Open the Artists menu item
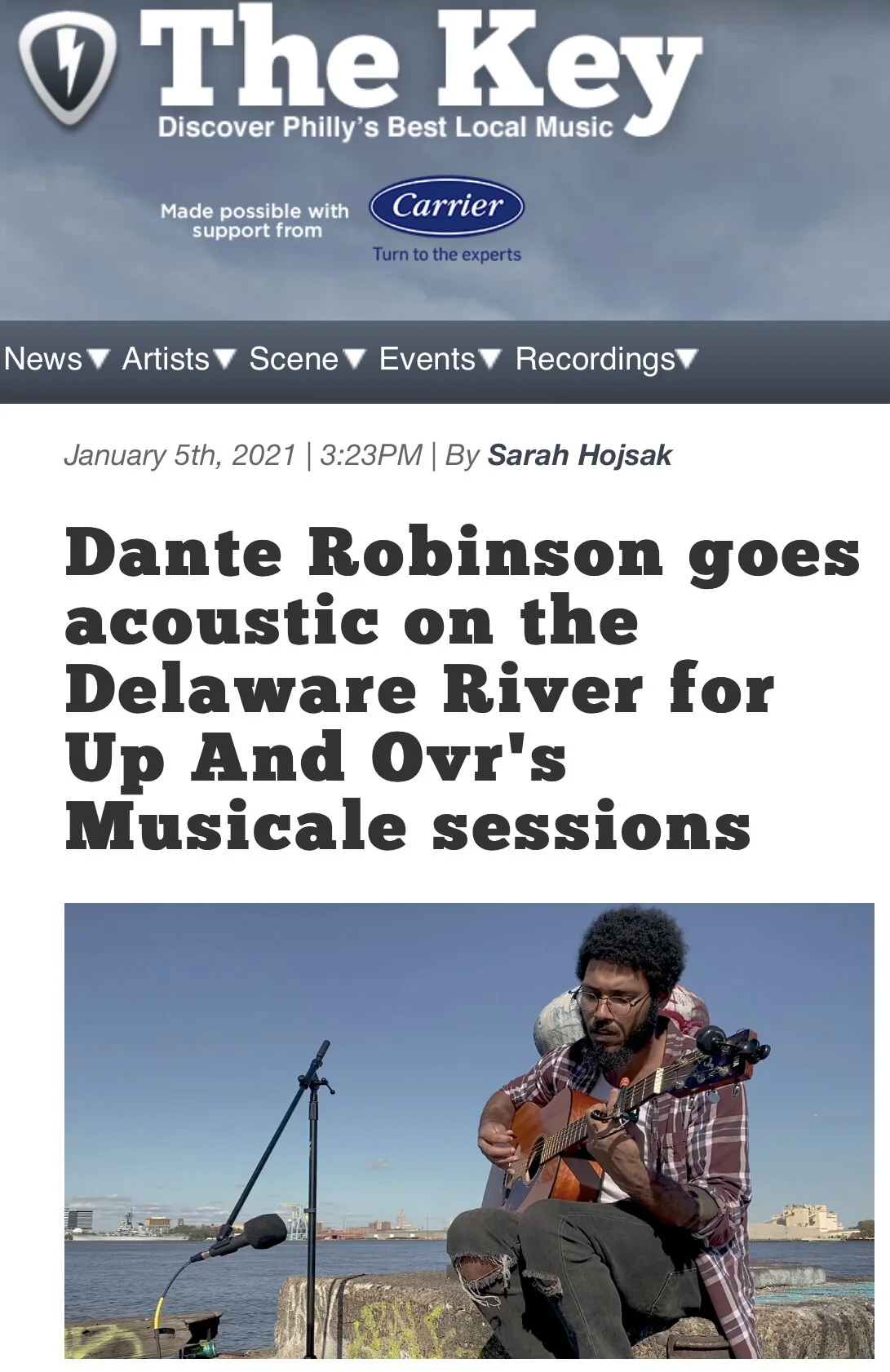890x1372 pixels. (x=166, y=359)
